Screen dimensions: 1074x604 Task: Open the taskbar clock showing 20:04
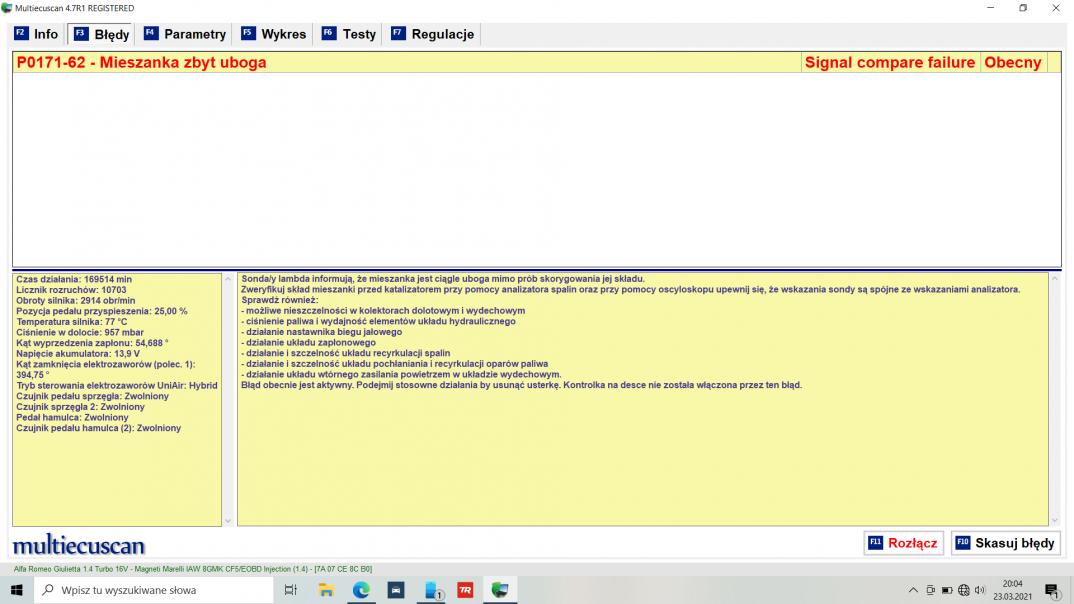click(1012, 590)
